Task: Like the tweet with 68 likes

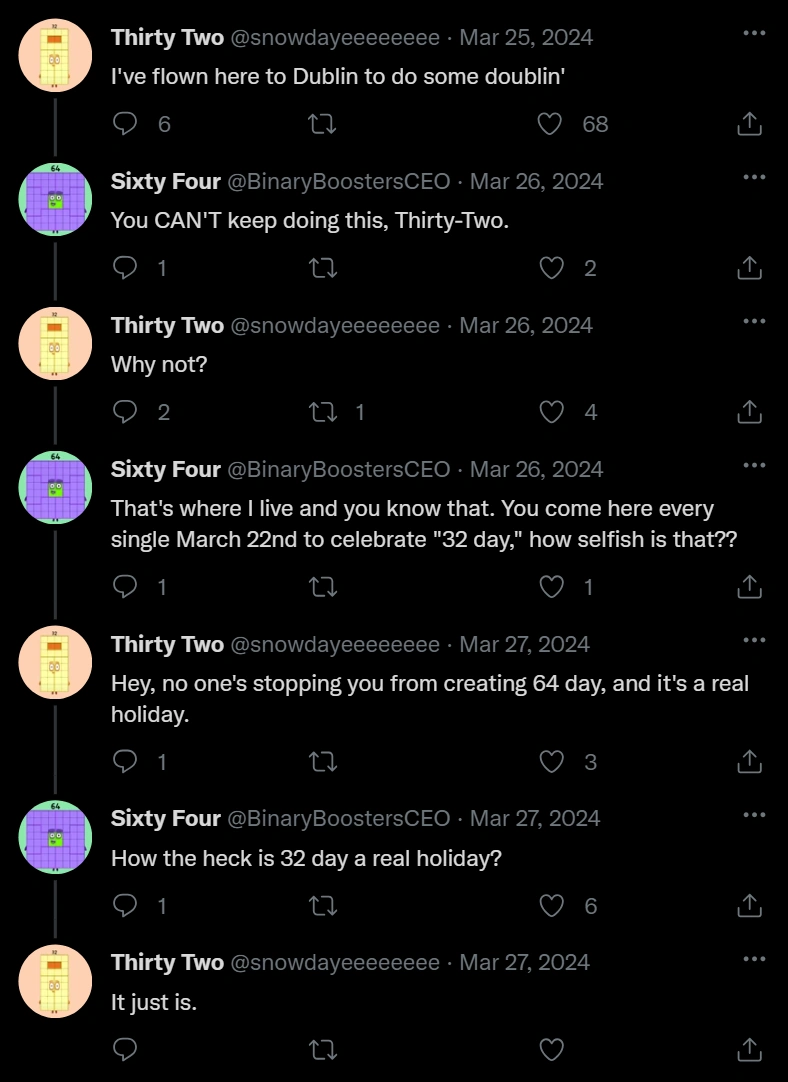Action: tap(549, 124)
